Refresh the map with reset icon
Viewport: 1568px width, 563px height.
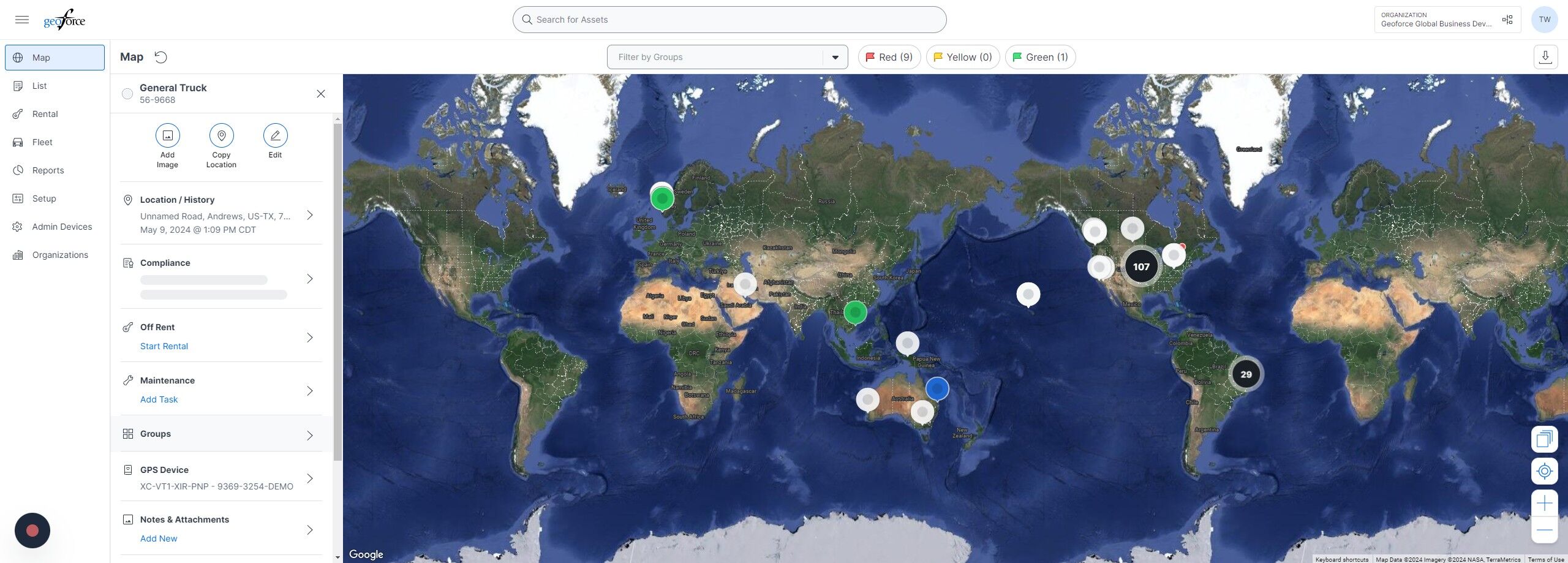coord(160,57)
